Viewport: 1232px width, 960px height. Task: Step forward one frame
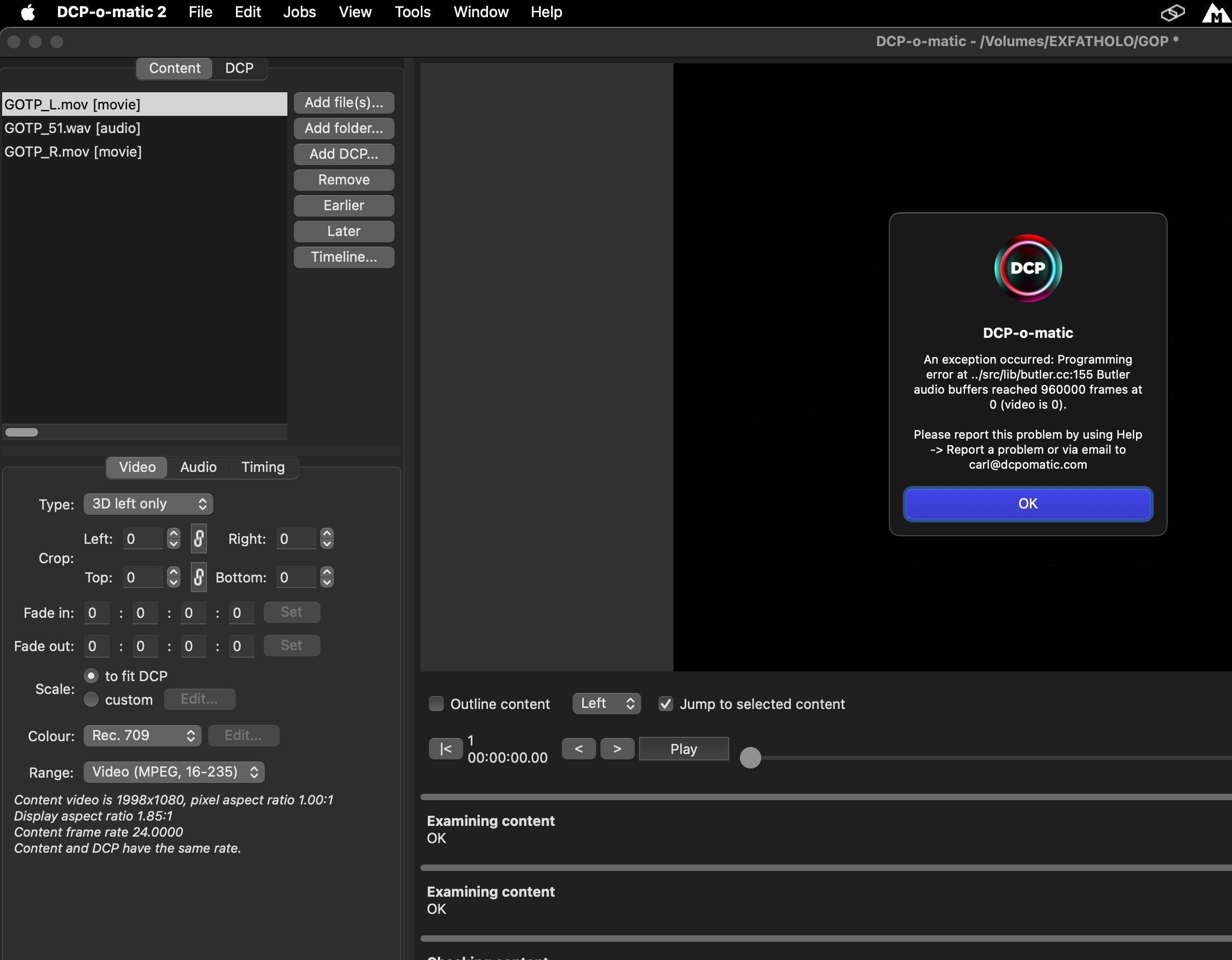pos(617,749)
